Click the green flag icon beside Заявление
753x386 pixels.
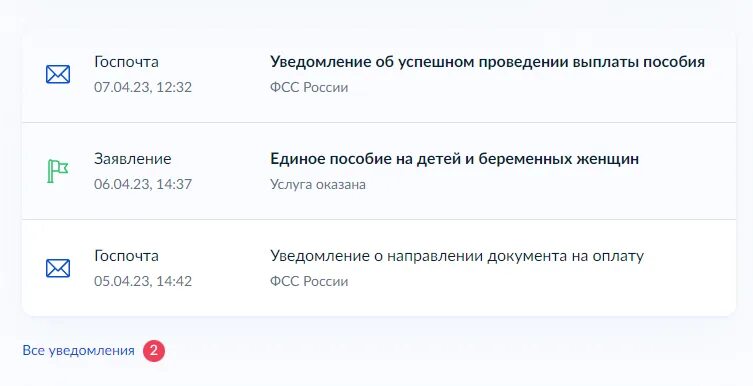click(58, 171)
